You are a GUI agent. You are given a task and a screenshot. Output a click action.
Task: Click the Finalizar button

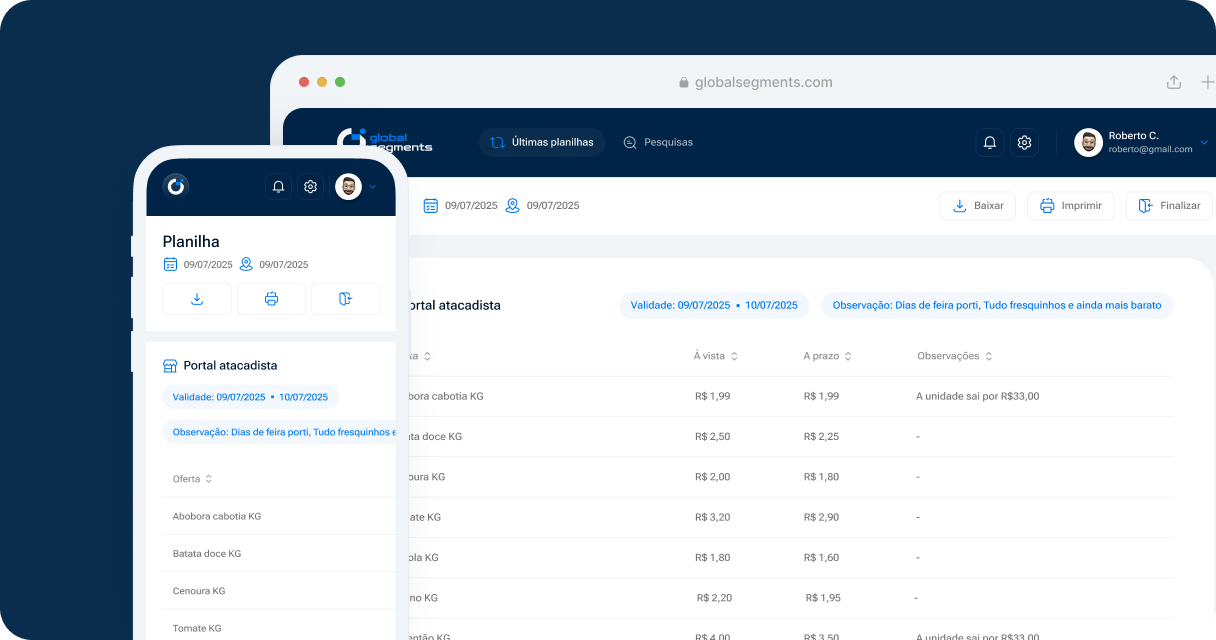pos(1169,206)
